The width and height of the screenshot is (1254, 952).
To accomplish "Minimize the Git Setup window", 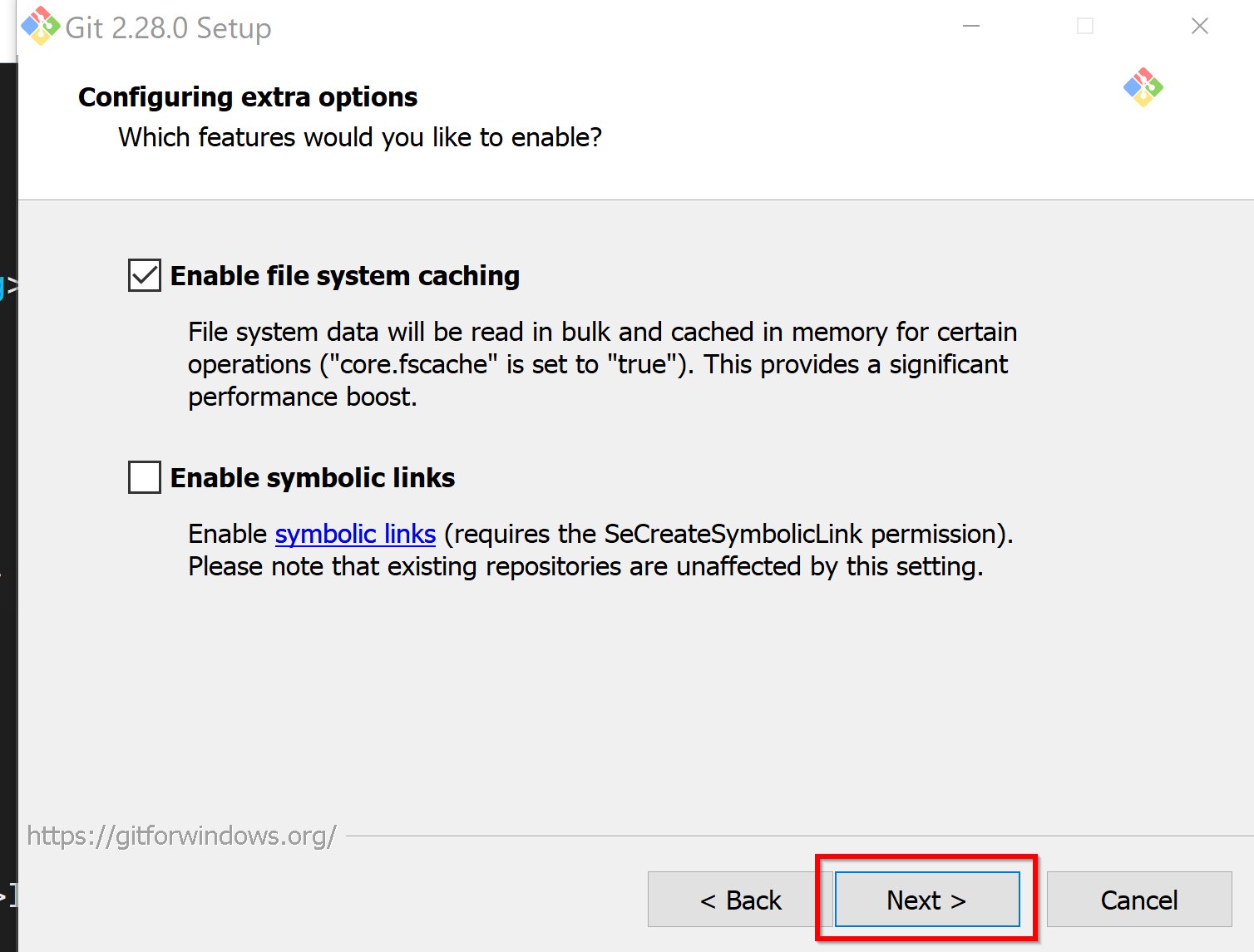I will (970, 26).
